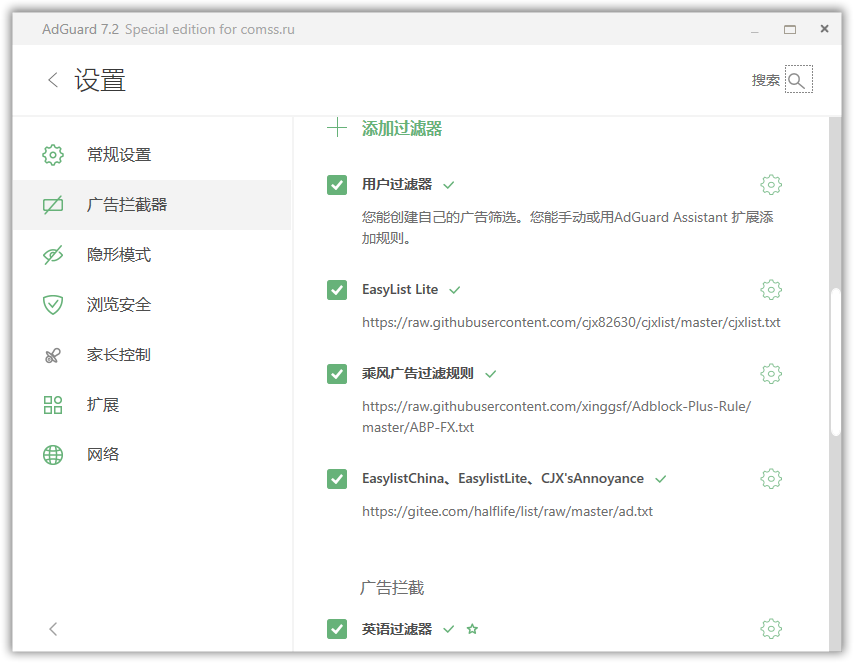Open 家长控制 settings
854x664 pixels.
[x=152, y=355]
